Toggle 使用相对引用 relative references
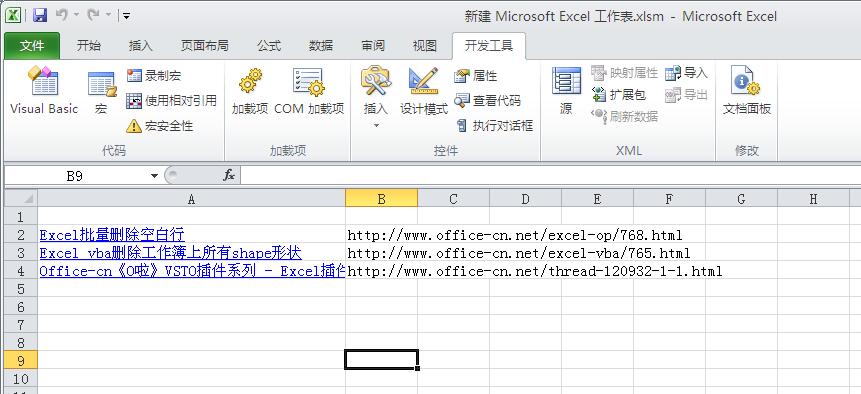 click(171, 100)
